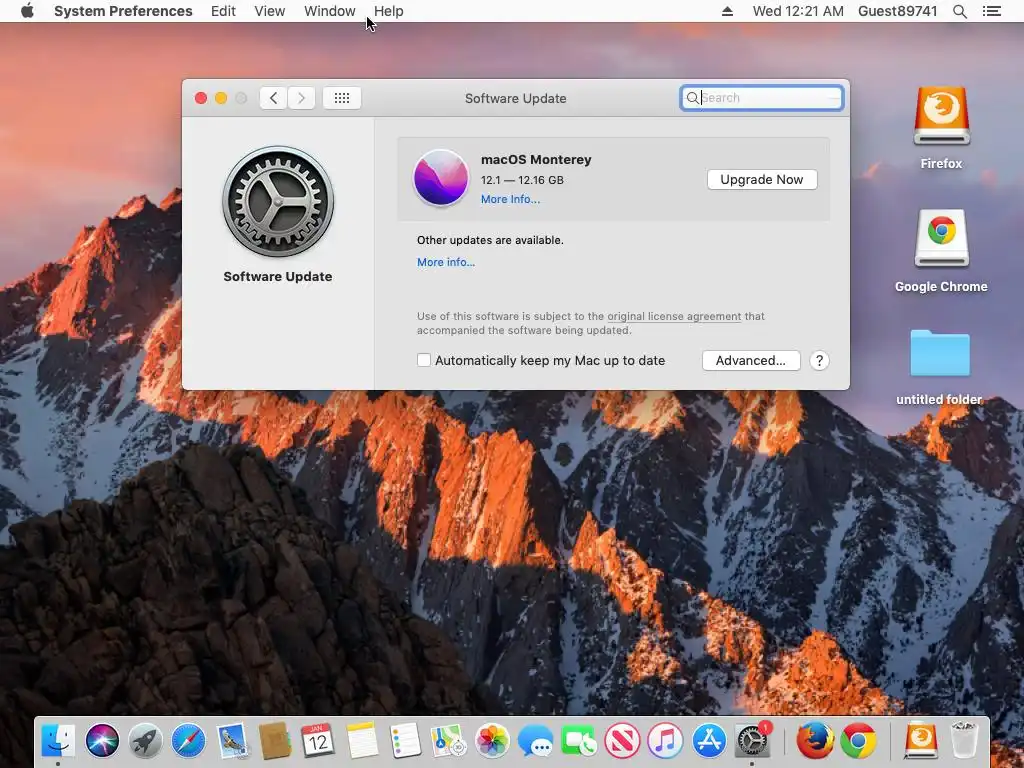This screenshot has height=768, width=1024.
Task: Open the Help menu
Action: pos(389,11)
